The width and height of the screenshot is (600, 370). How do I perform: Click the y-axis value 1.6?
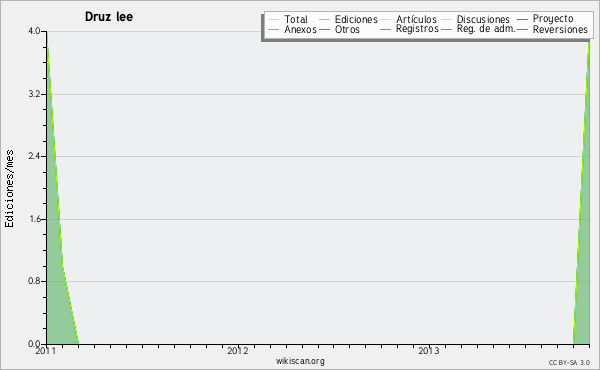(x=34, y=219)
